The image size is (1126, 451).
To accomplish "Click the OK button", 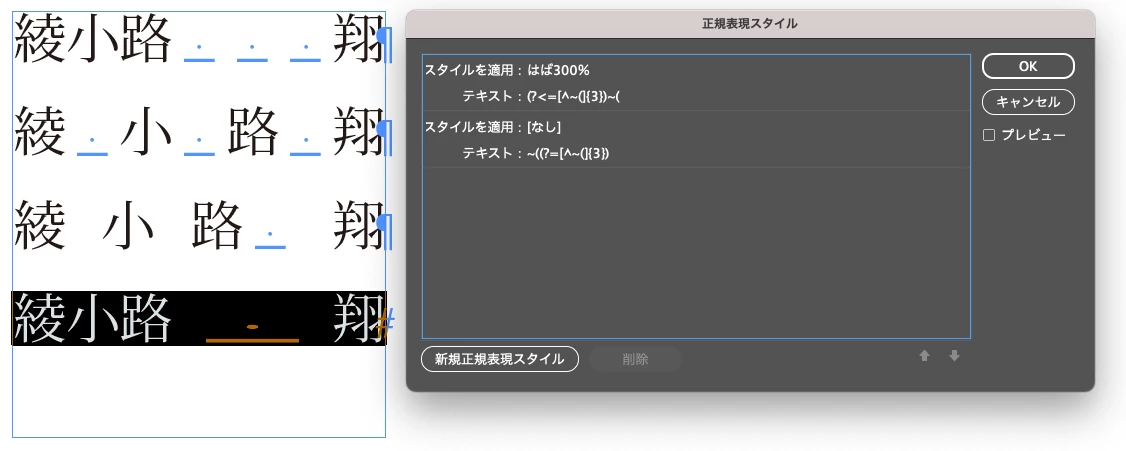I will pos(1028,66).
